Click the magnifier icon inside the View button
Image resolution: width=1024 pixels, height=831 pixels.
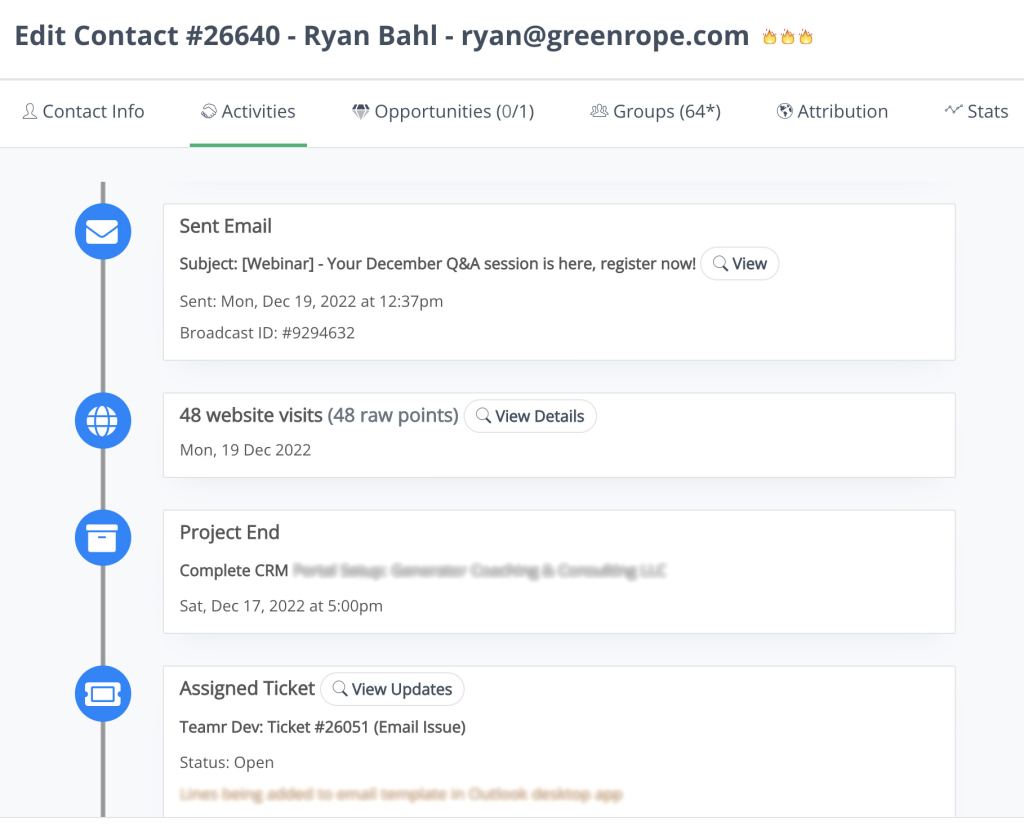coord(722,263)
